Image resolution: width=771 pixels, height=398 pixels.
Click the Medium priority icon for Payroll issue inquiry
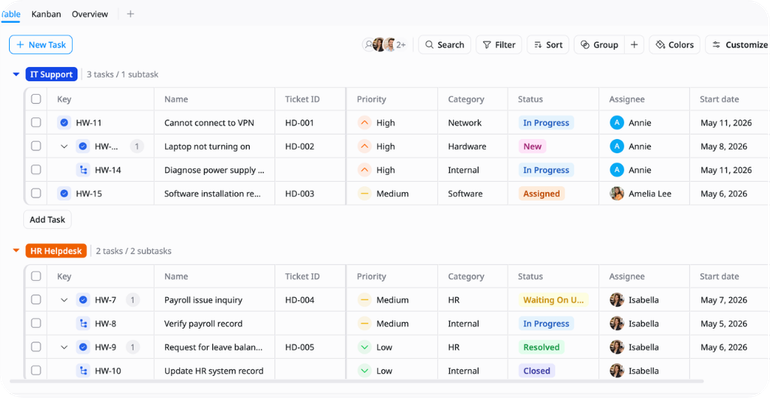point(364,300)
